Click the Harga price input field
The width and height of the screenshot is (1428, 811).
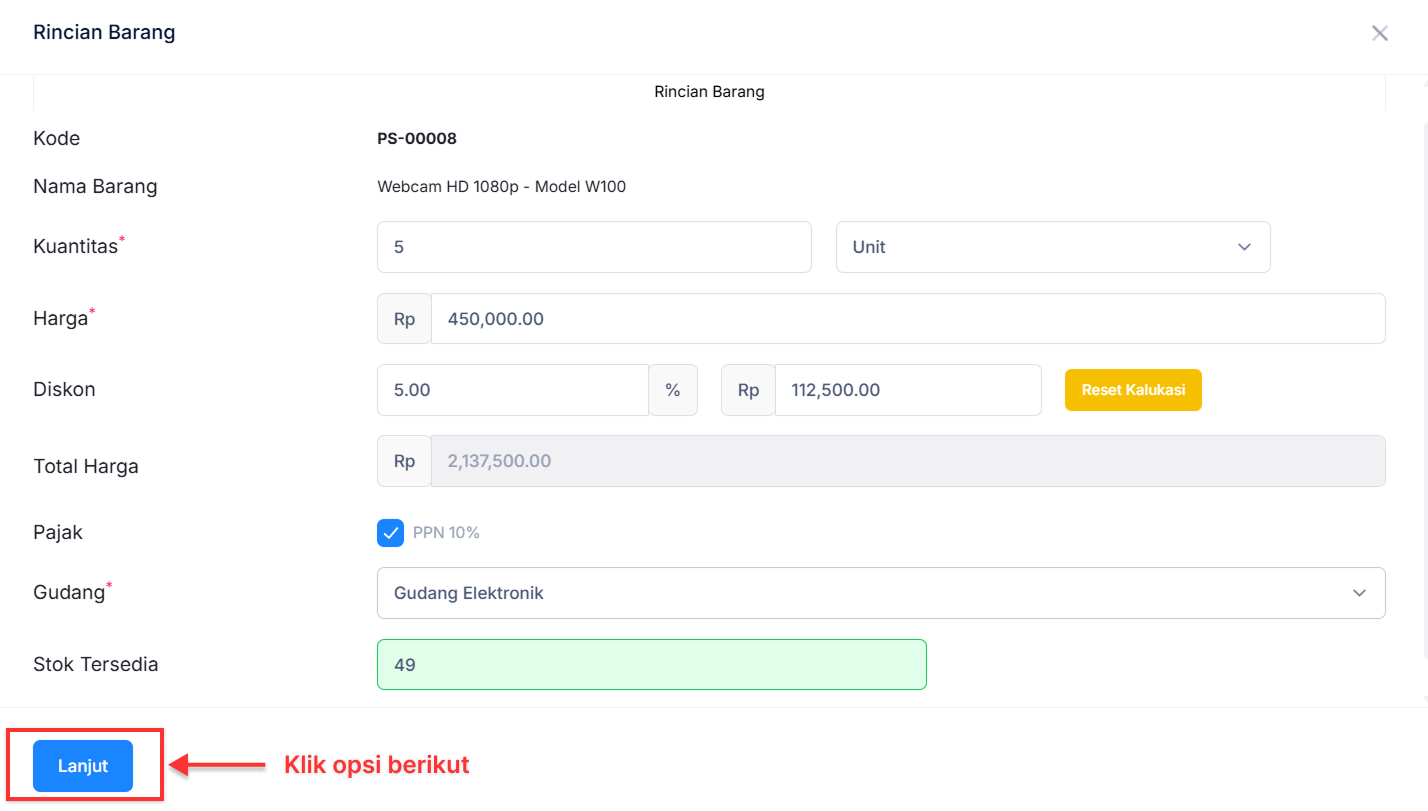pyautogui.click(x=907, y=319)
